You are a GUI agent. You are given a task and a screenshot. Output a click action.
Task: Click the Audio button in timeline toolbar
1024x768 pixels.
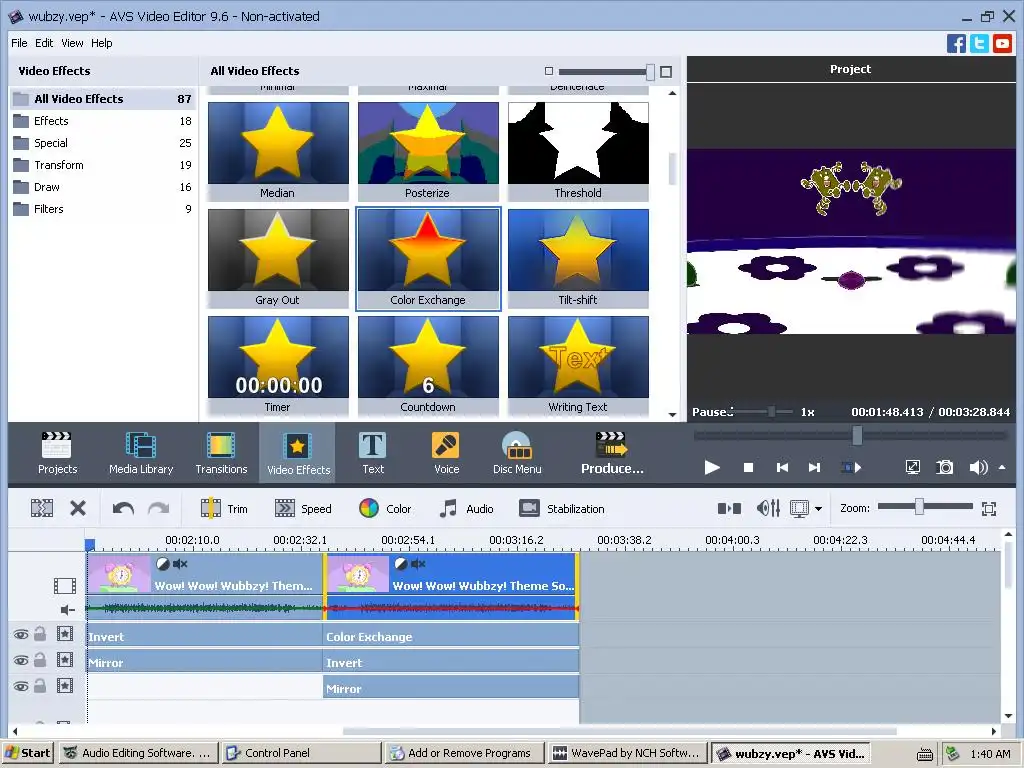(x=466, y=508)
